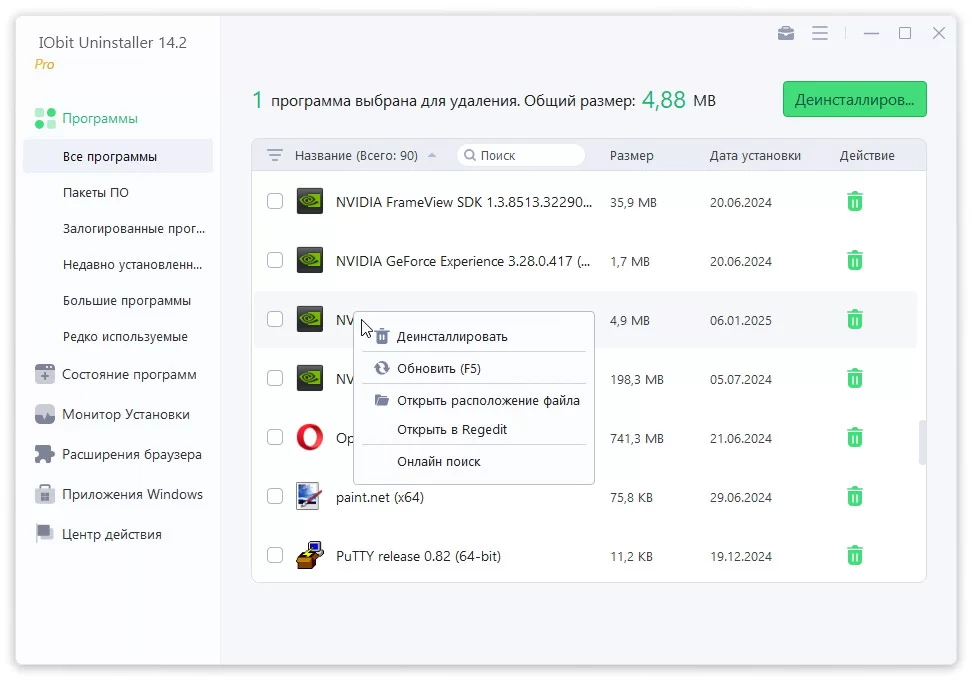Click trash icon for PuTTY release 0.82
972x680 pixels.
tap(854, 555)
